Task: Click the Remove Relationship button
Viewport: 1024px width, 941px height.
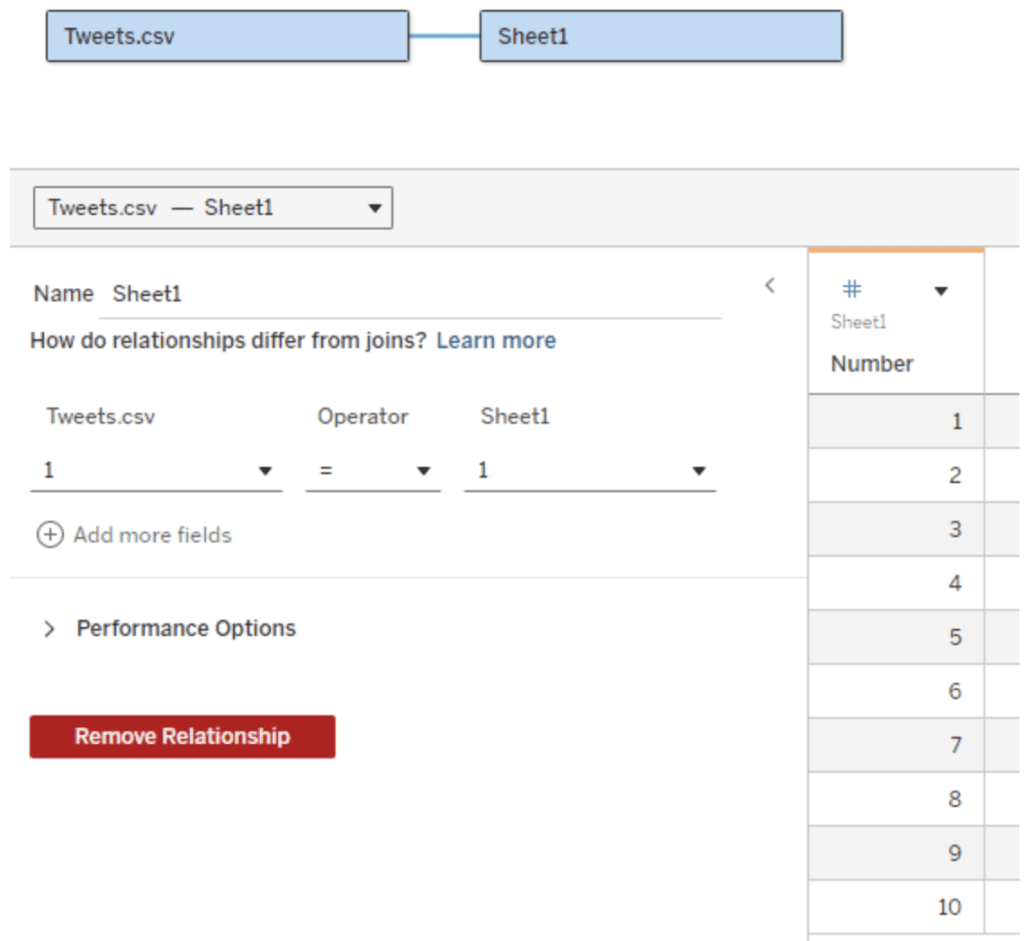Action: [182, 736]
